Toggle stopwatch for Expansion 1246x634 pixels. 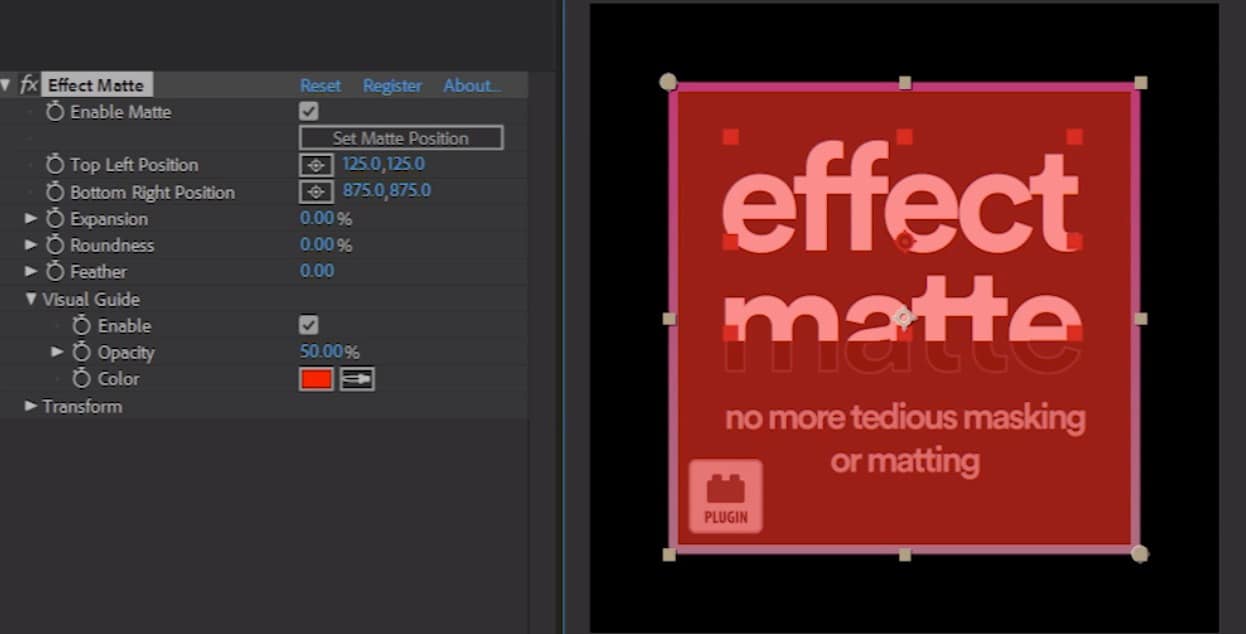point(55,219)
